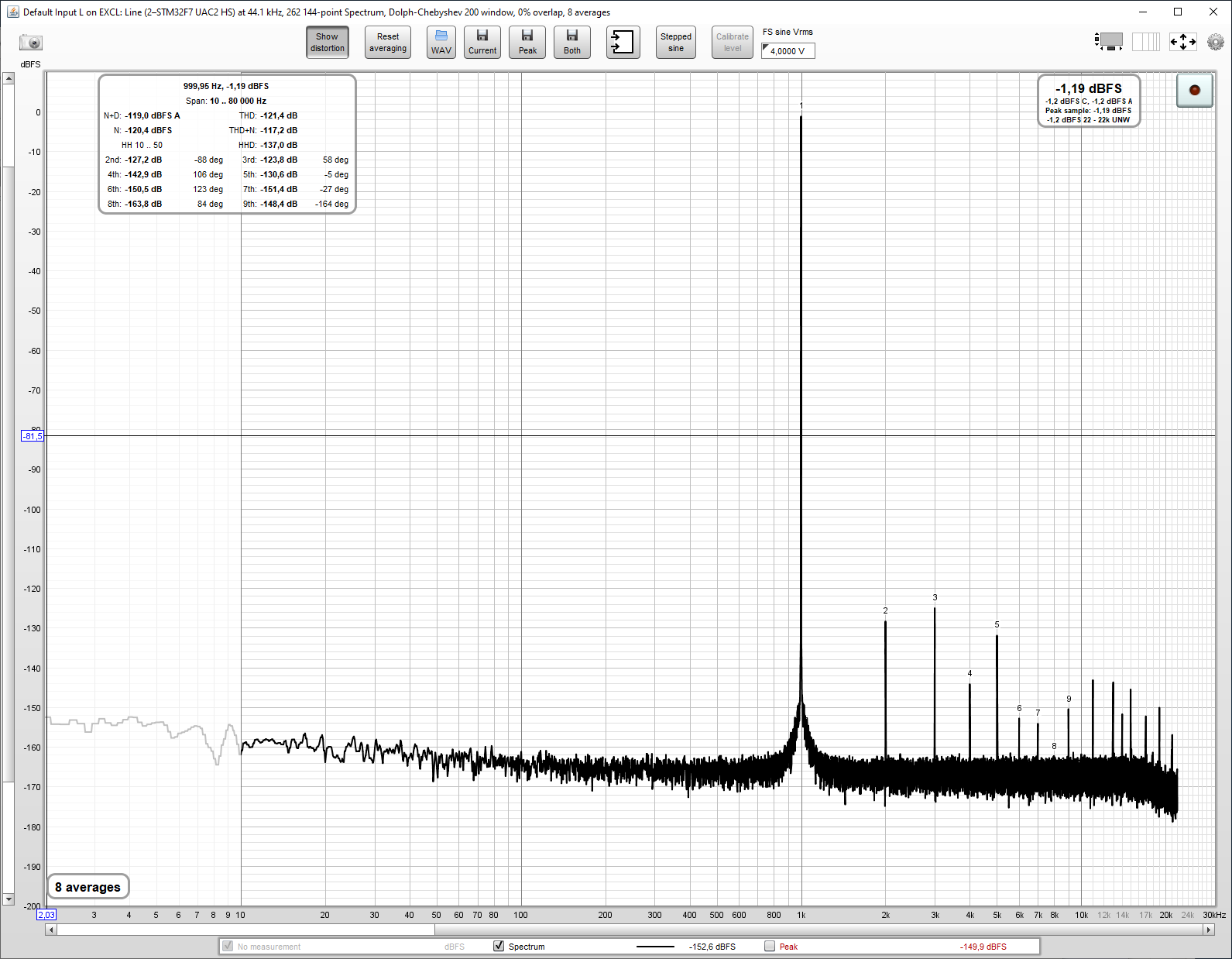Enable the Peak trace checkbox
The height and width of the screenshot is (959, 1232).
click(x=770, y=946)
